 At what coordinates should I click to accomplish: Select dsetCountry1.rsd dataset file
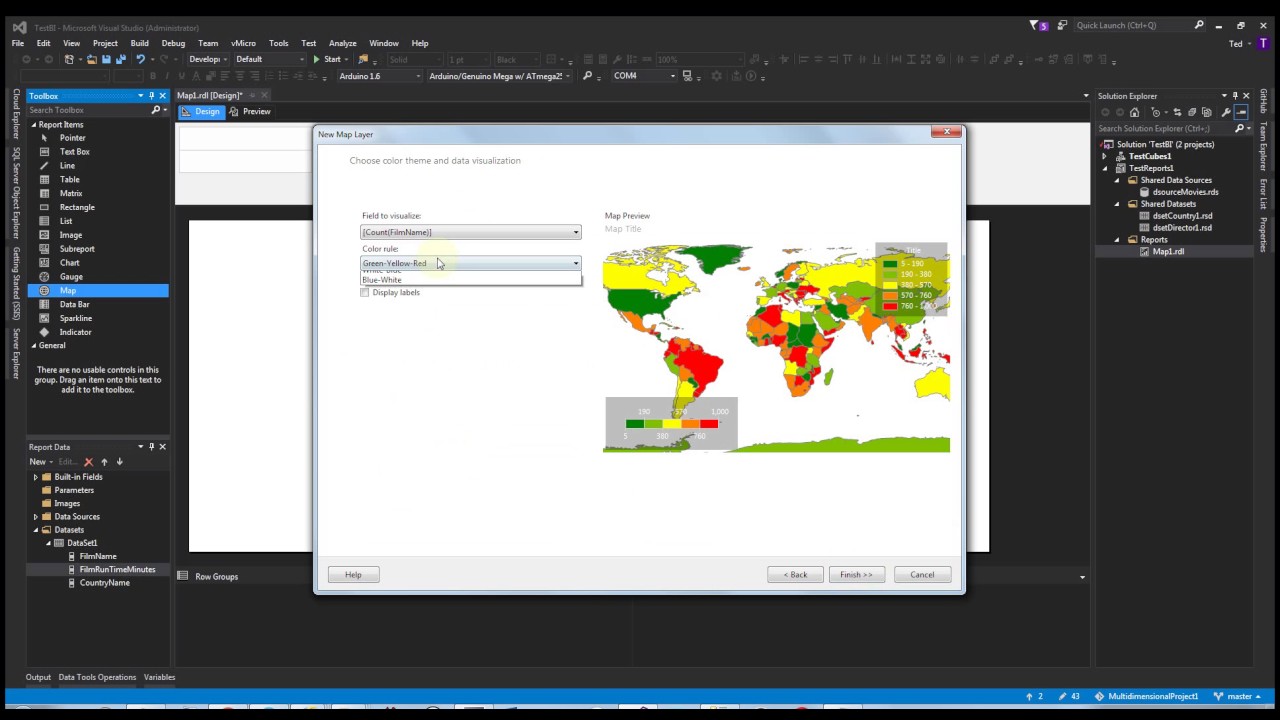coord(1182,216)
